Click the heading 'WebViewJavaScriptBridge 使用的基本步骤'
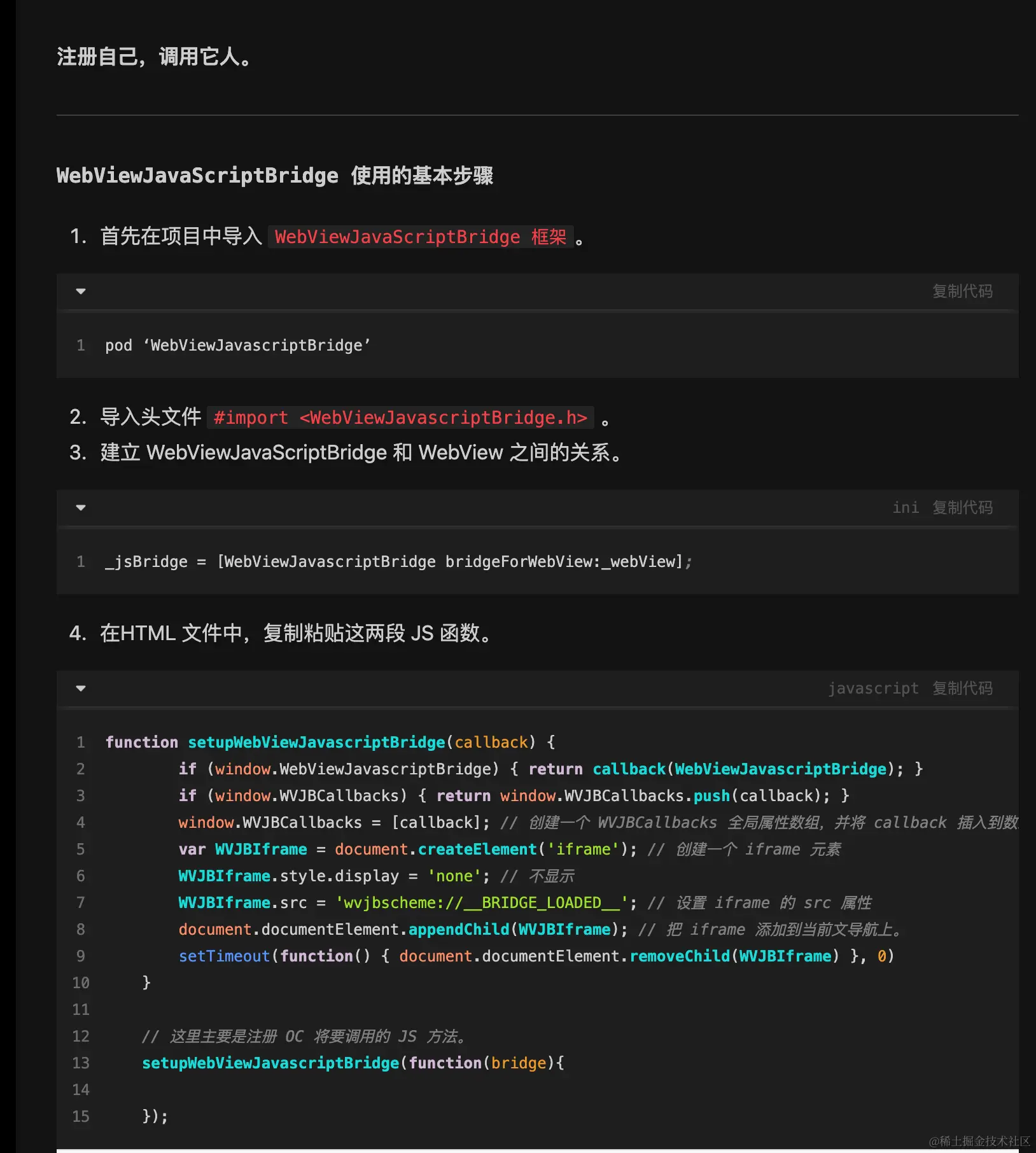Screen dimensions: 1036x1153 (275, 176)
